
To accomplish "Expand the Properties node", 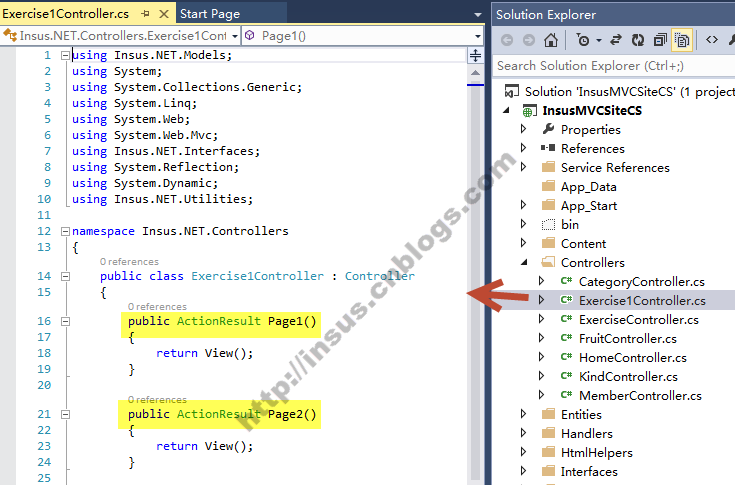I will pos(524,129).
